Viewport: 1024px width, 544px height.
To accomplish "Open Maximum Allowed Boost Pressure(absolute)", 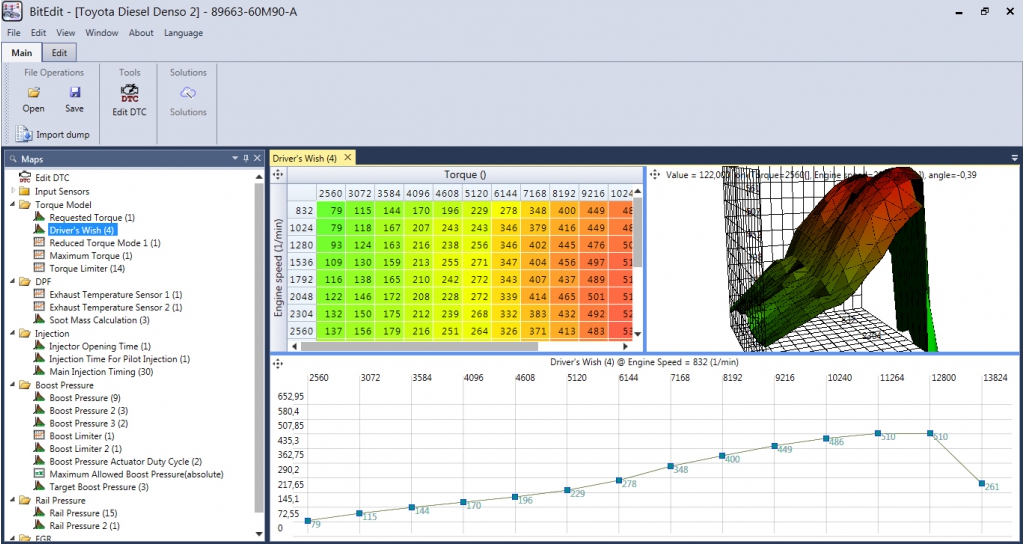I will tap(136, 474).
